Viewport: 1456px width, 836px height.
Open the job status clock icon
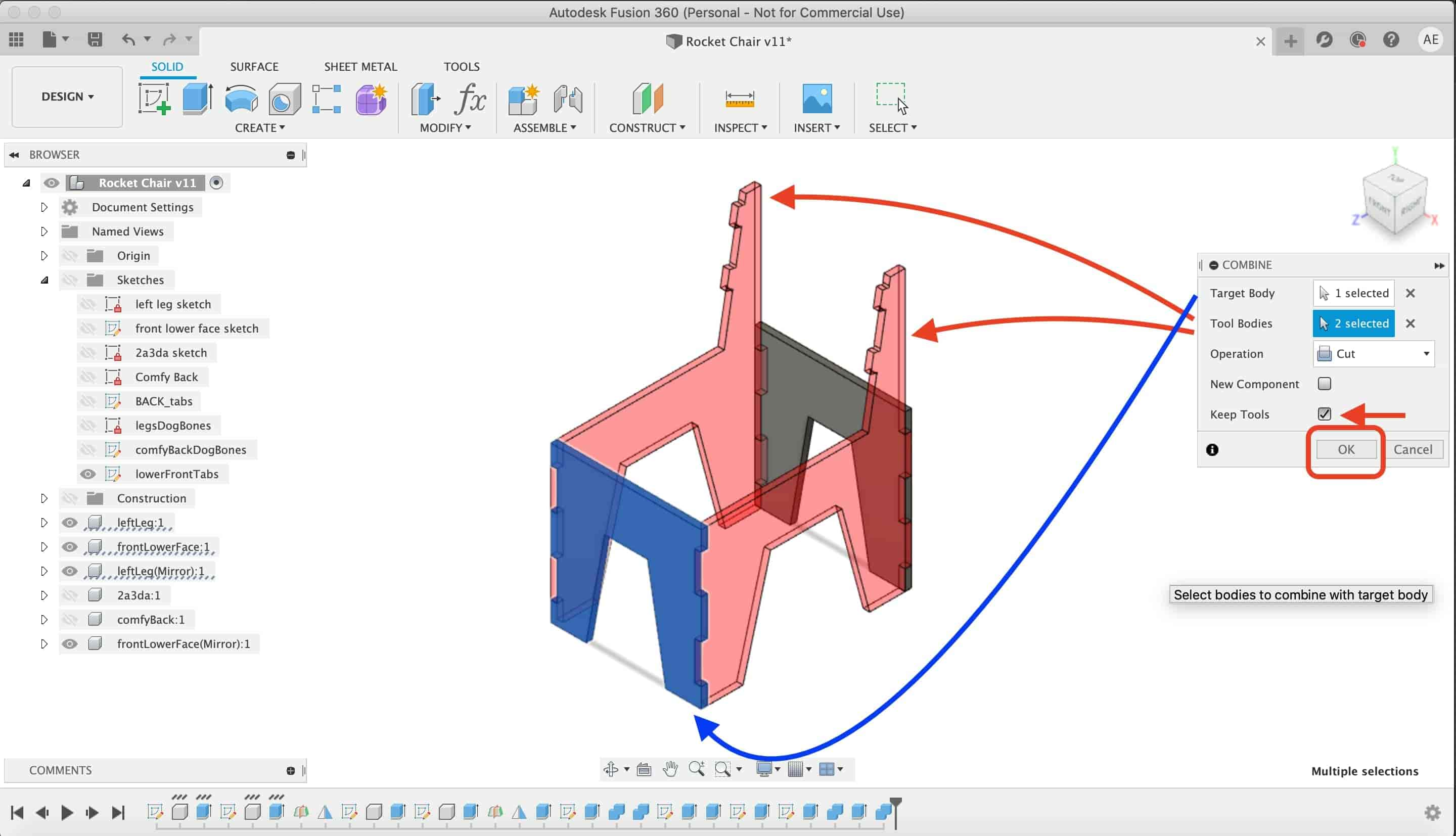pyautogui.click(x=1358, y=39)
